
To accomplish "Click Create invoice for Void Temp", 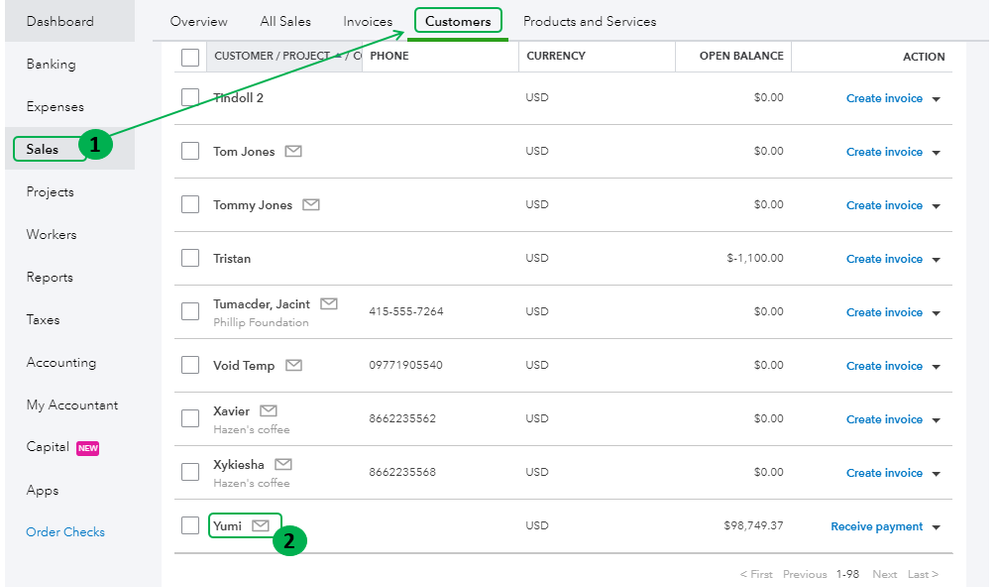I will tap(884, 366).
